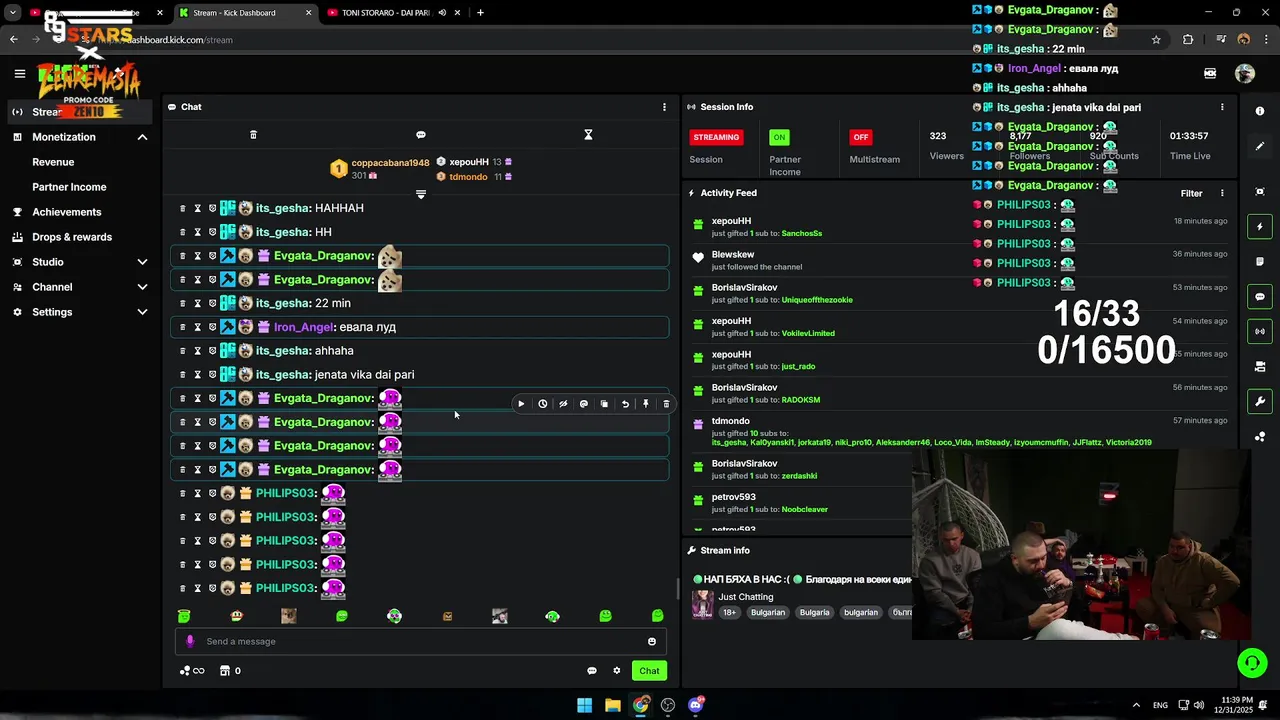Open the hamburger navigation menu
The width and height of the screenshot is (1280, 720).
(19, 73)
